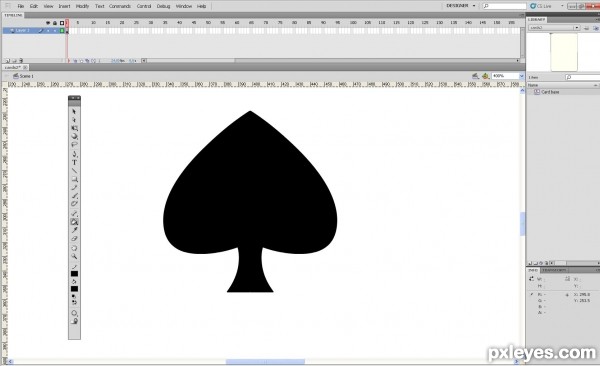Click the Scene 1 clapper icon

16,76
